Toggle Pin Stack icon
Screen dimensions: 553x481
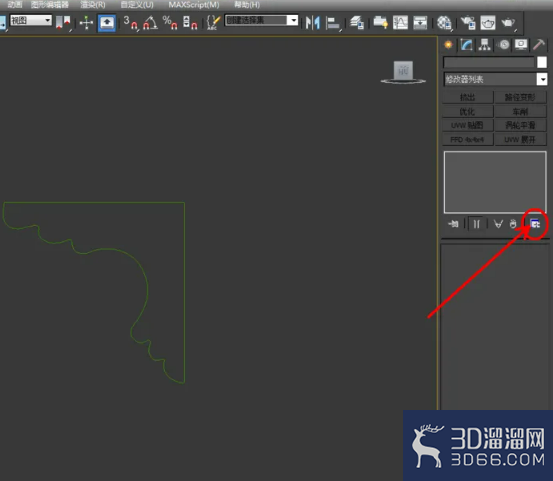click(x=453, y=224)
